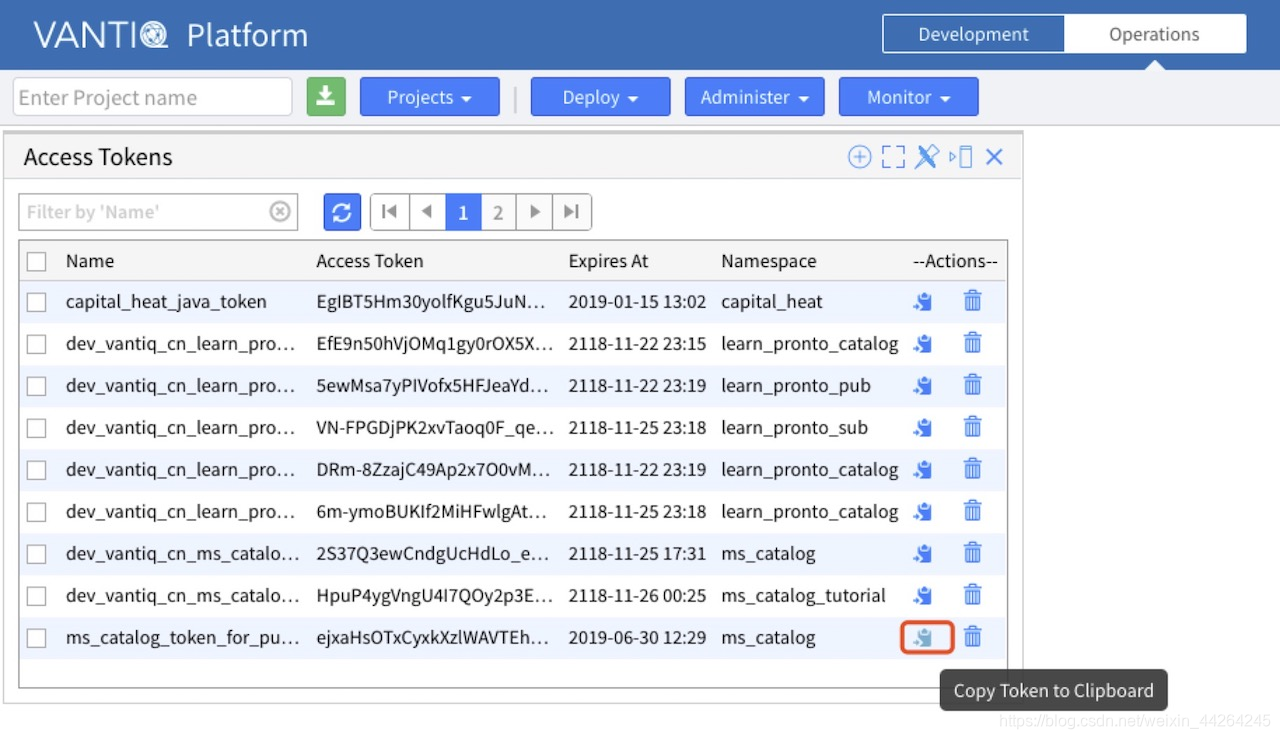Copy the capital_heat_java_token token to clipboard
This screenshot has width=1280, height=739.
923,302
